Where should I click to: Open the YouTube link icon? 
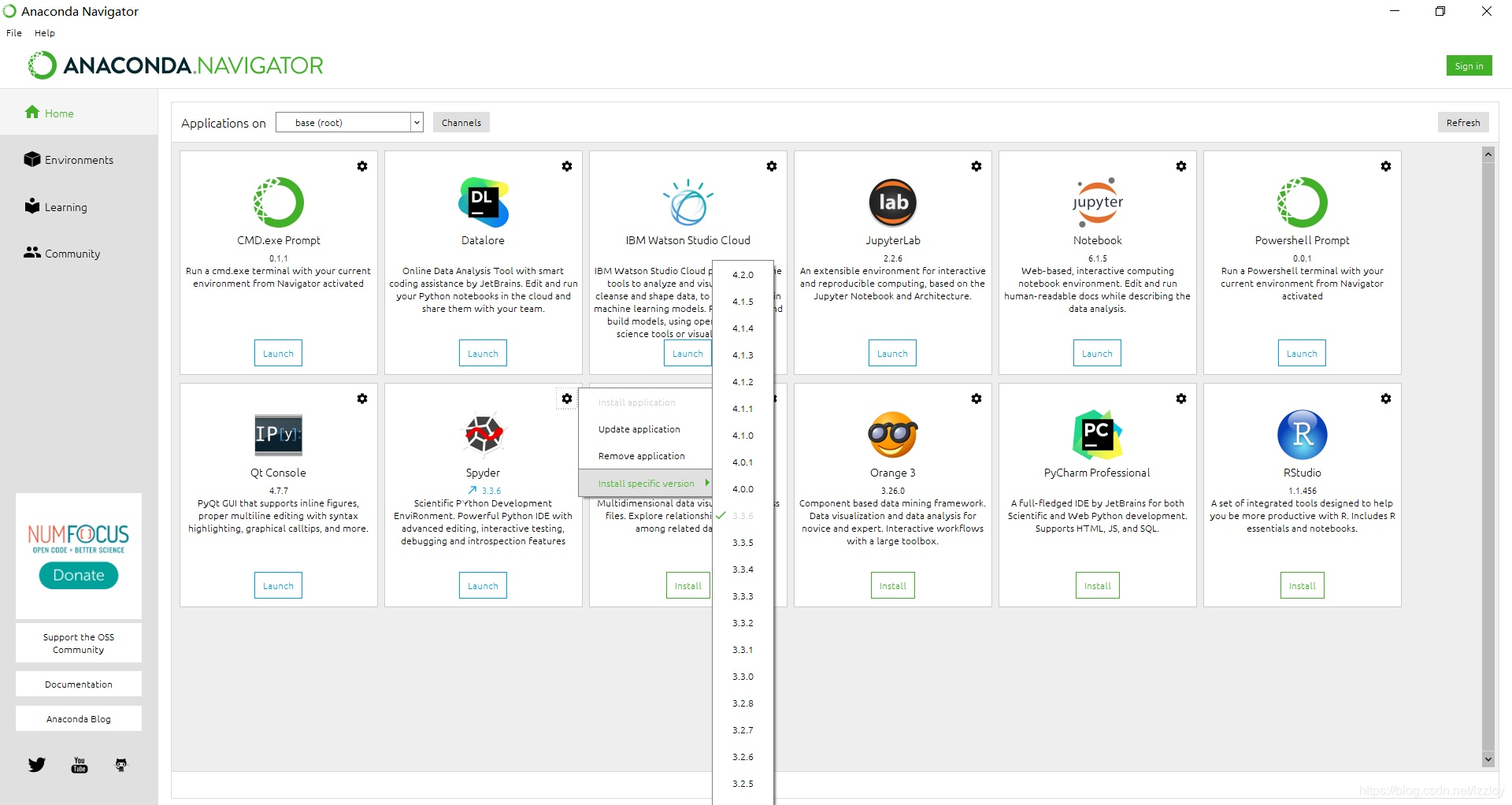[x=80, y=765]
